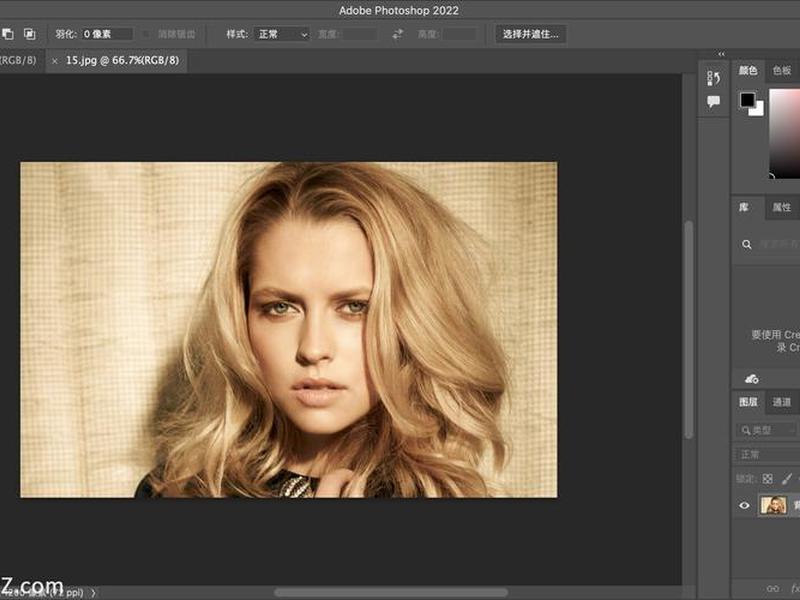The width and height of the screenshot is (800, 600).
Task: Click the link layers chain icon
Action: pyautogui.click(x=773, y=589)
